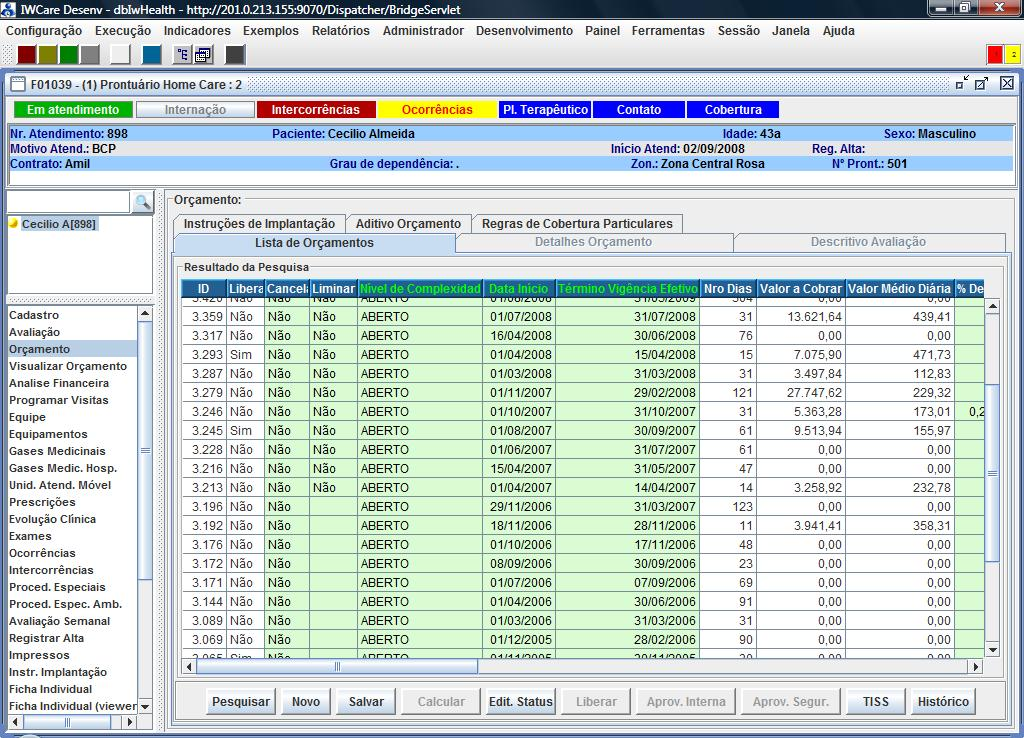Click the green square toolbar icon

click(69, 55)
